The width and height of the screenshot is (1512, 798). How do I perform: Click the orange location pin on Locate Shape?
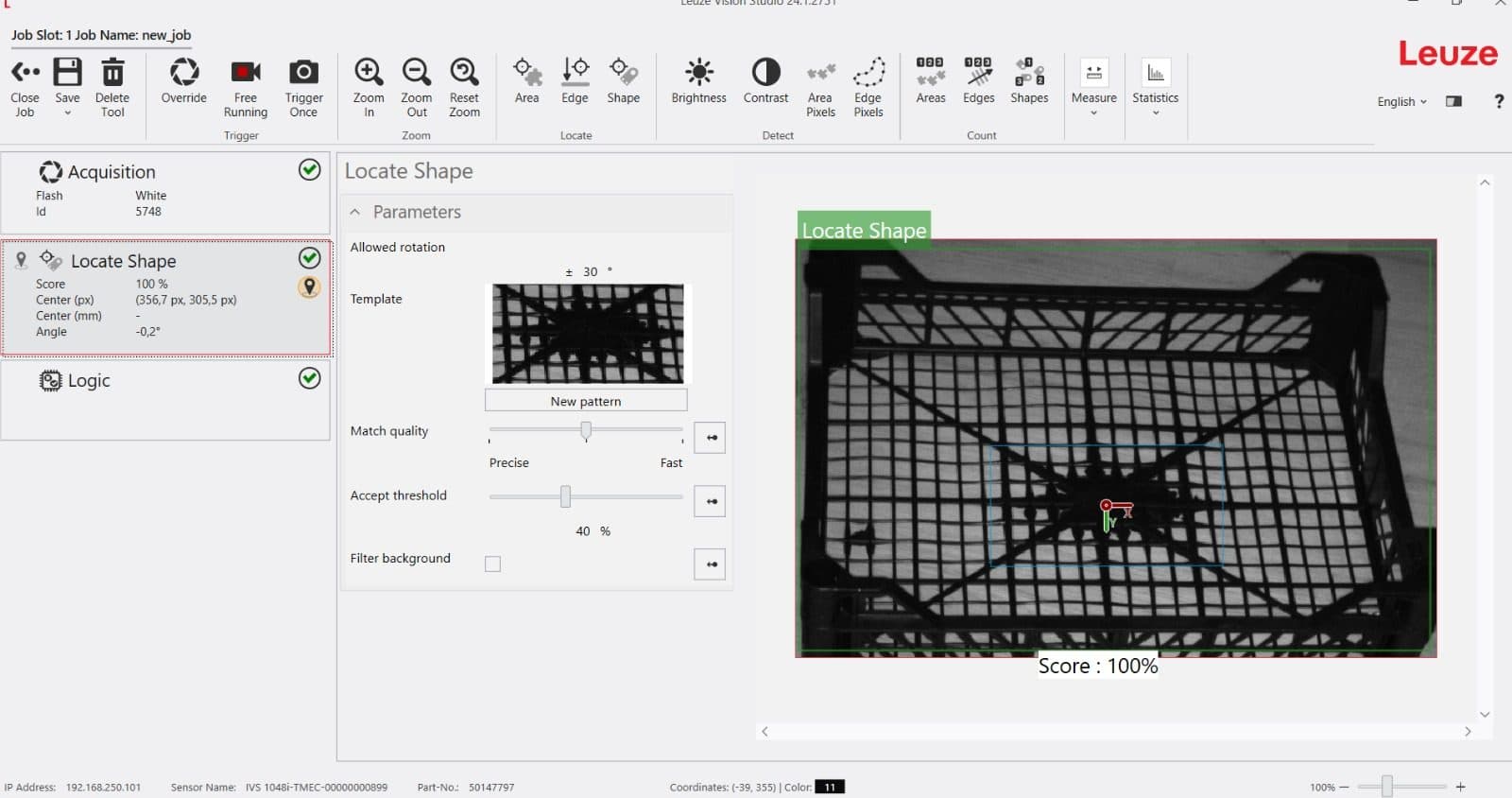coord(309,286)
